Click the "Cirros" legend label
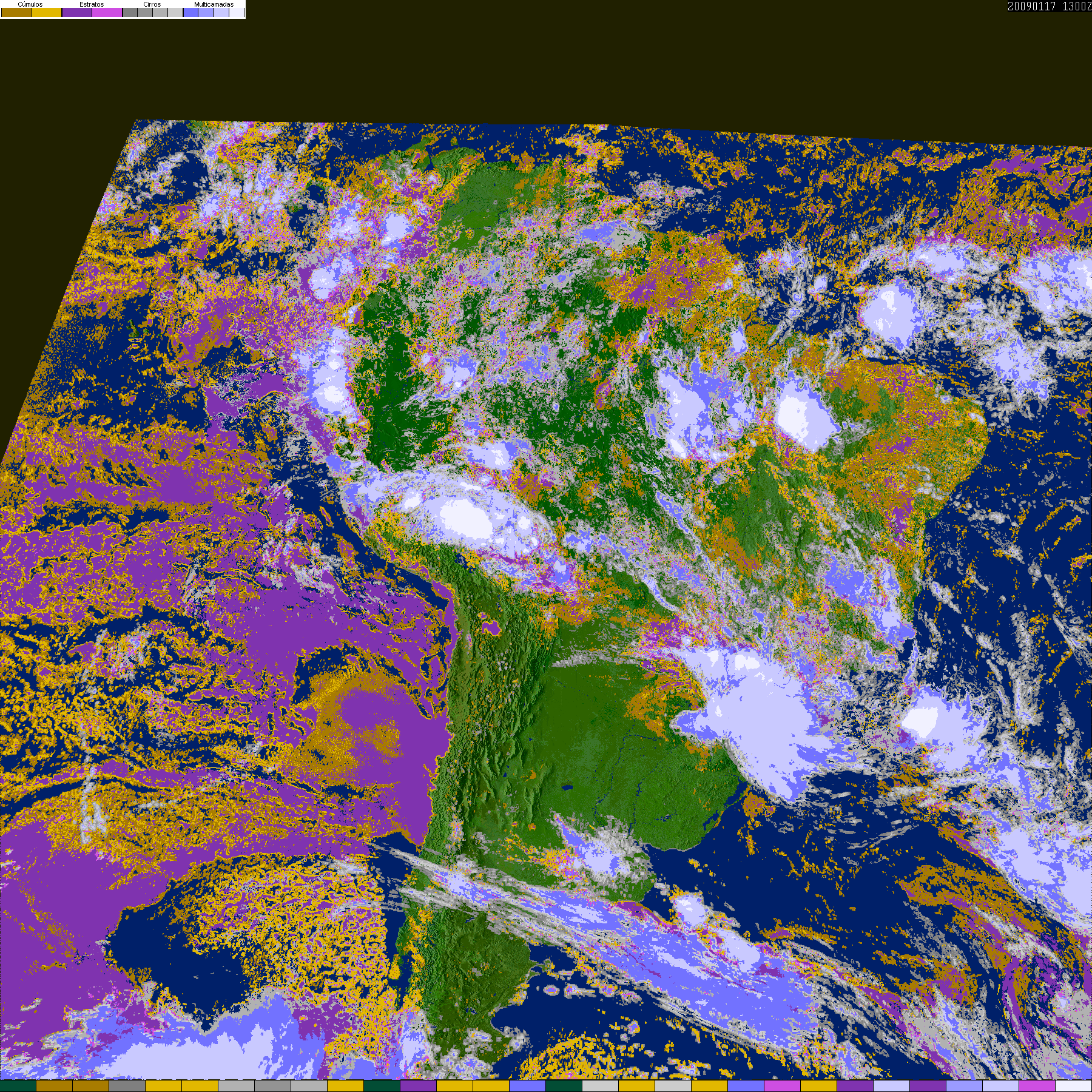1092x1092 pixels. [152, 4]
